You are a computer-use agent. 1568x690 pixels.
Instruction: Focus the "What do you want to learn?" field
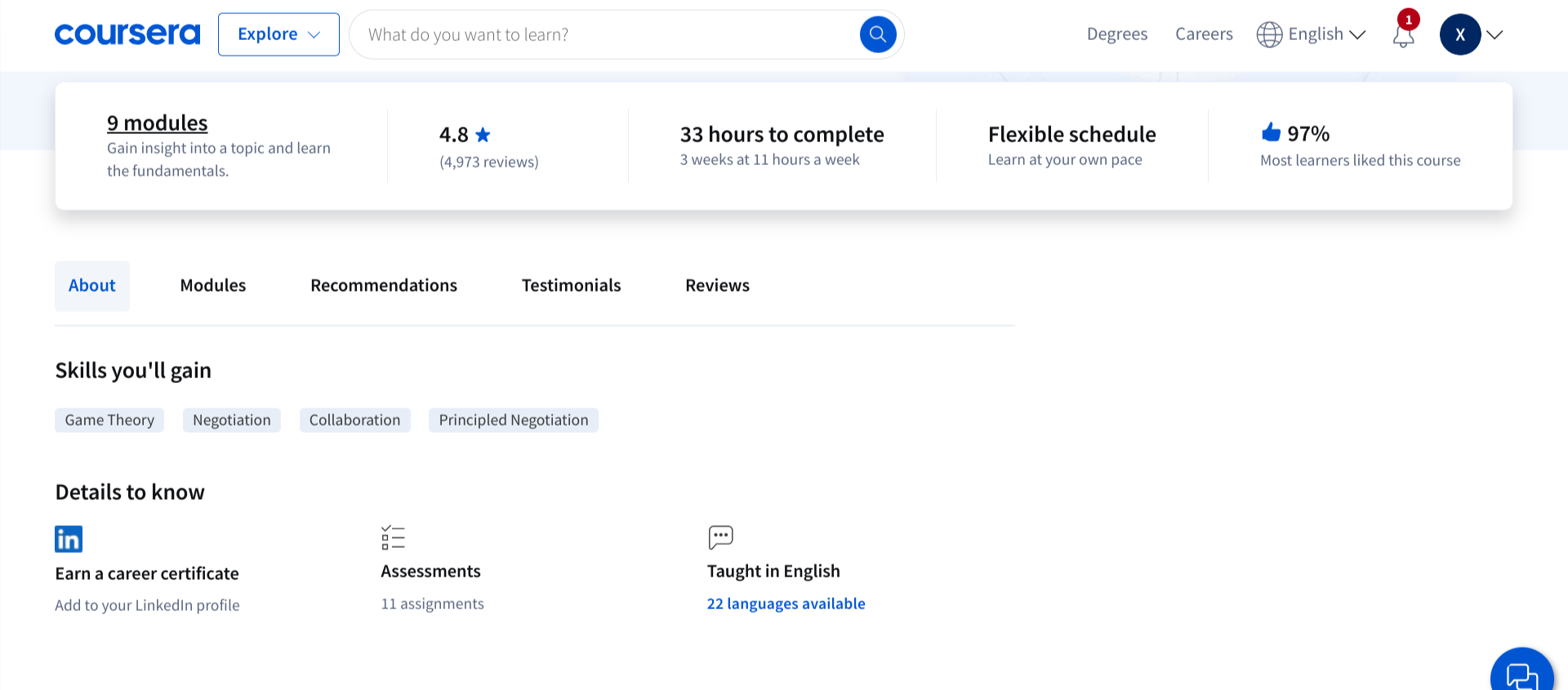[x=604, y=34]
